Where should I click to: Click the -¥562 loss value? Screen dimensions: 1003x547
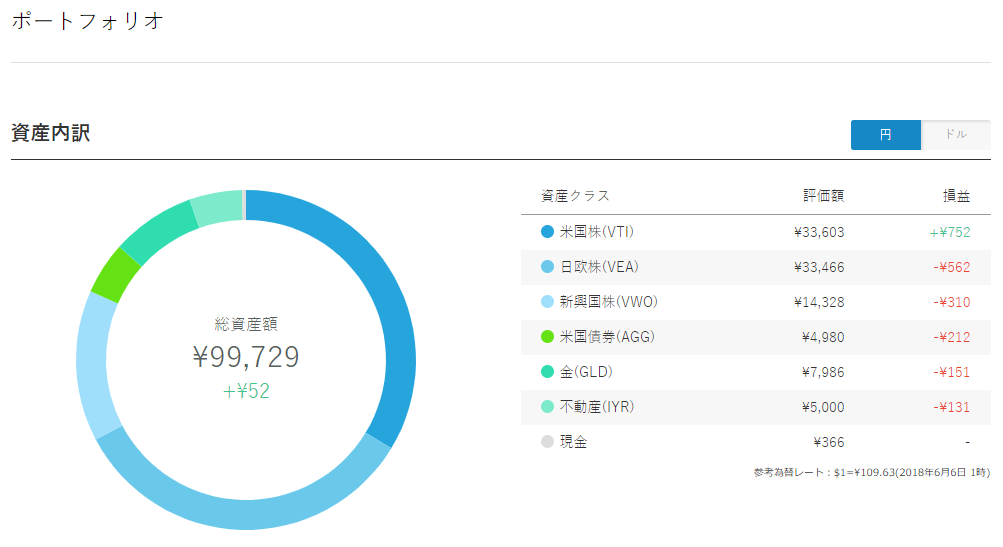952,267
